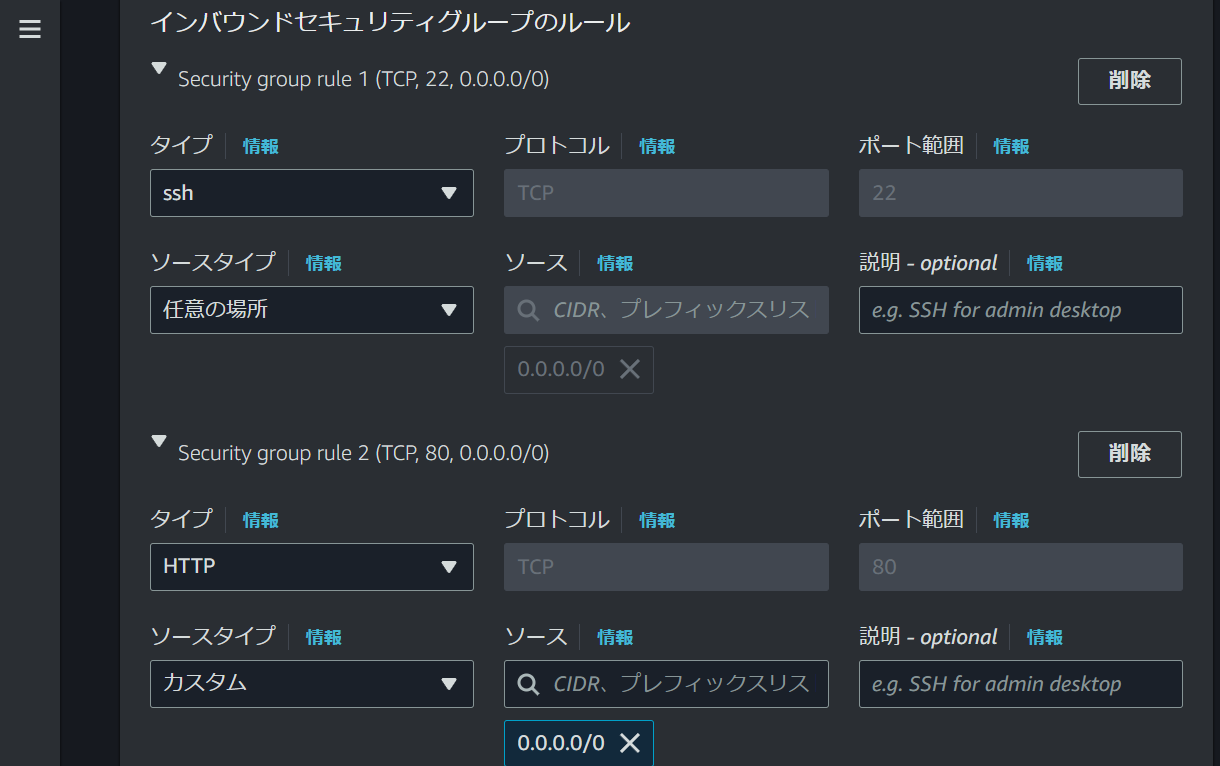
Task: Open the hamburger navigation menu
Action: pos(30,30)
